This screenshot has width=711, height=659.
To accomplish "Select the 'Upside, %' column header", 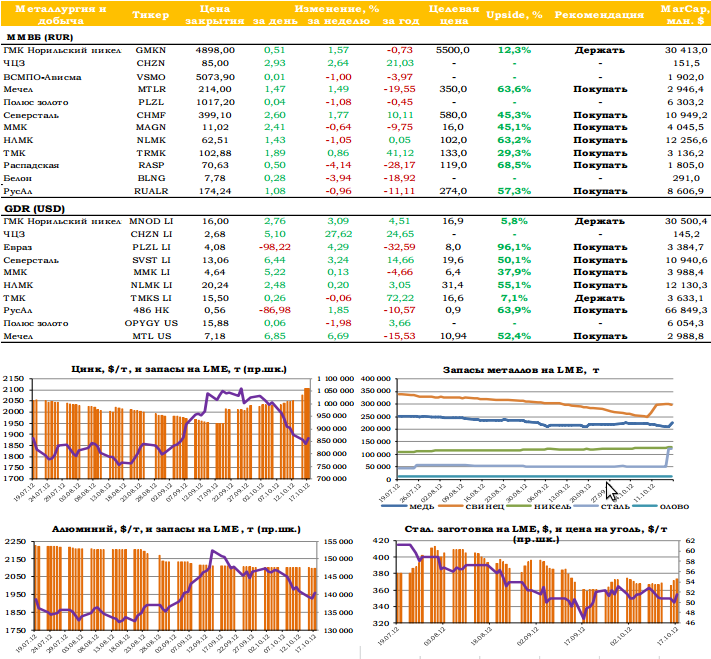I will coord(514,15).
